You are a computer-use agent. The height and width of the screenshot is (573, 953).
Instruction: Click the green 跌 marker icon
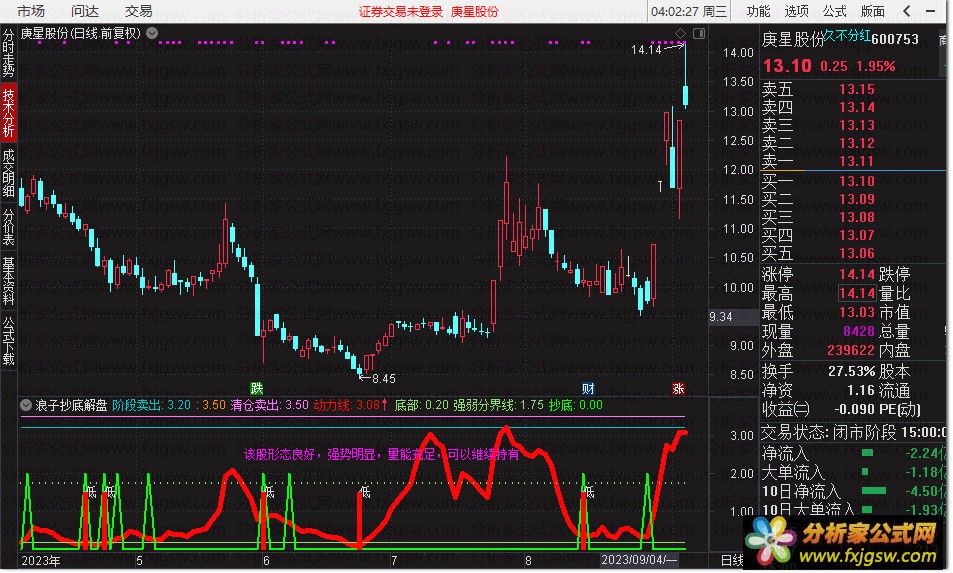coord(256,388)
